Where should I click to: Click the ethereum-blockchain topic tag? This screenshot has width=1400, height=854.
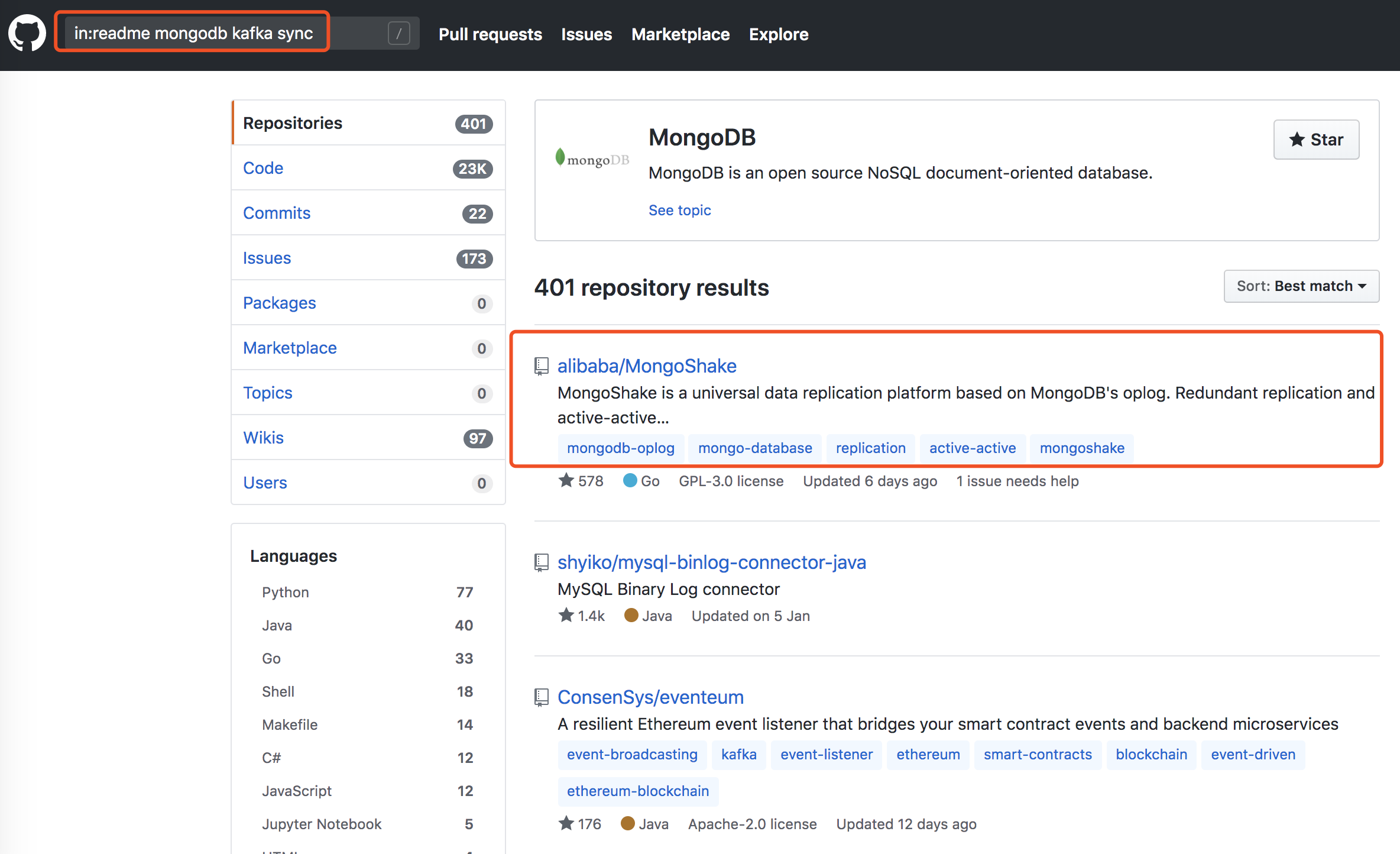(x=638, y=791)
